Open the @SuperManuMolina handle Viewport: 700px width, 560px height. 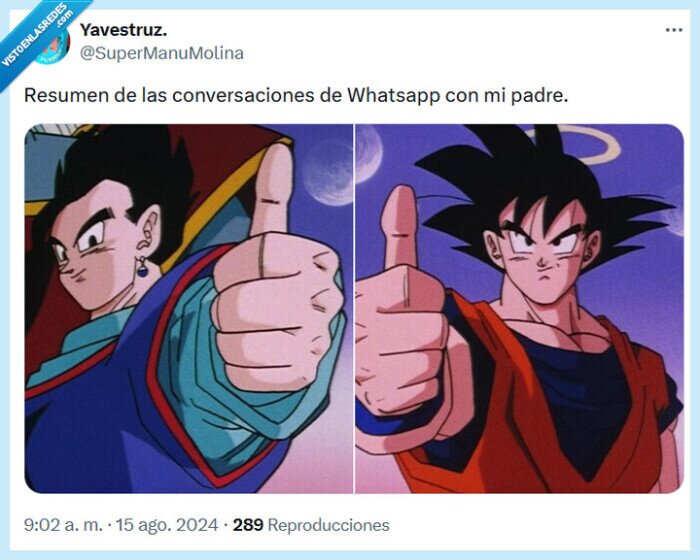(162, 53)
